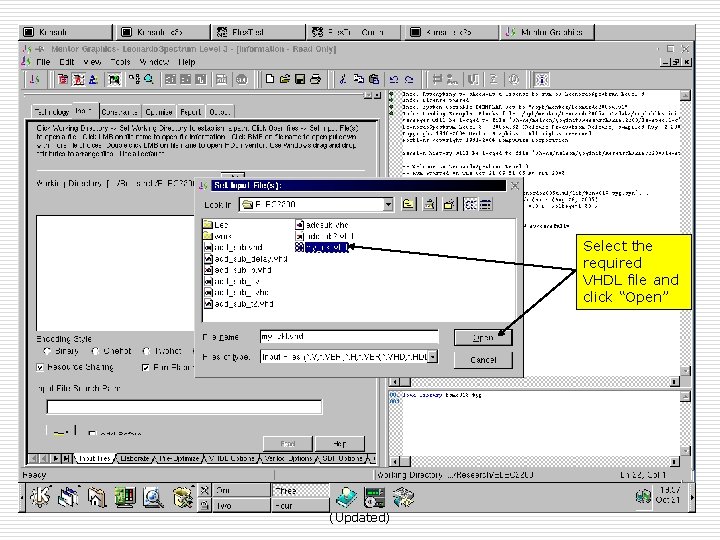
Task: Click the Open button in file dialog
Action: tap(483, 338)
